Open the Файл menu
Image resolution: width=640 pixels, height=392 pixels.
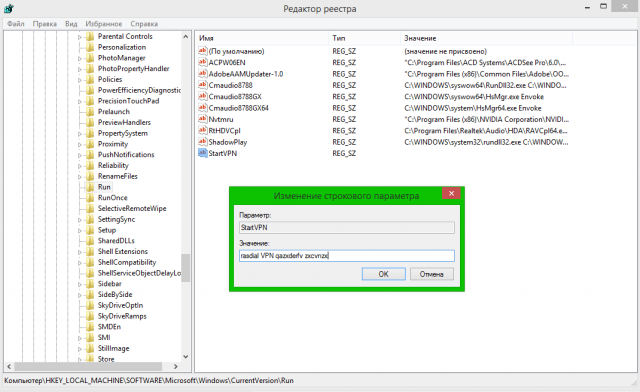[x=16, y=24]
